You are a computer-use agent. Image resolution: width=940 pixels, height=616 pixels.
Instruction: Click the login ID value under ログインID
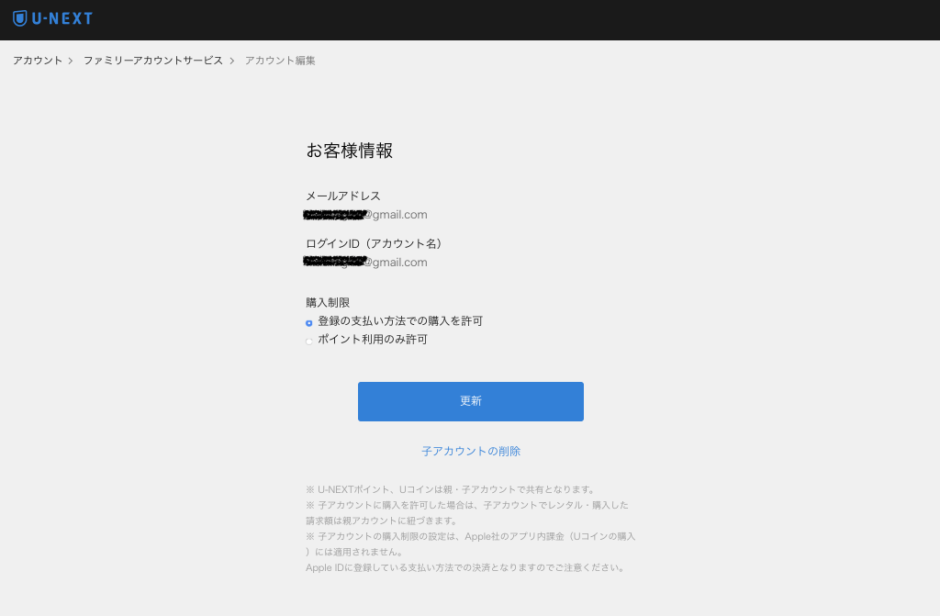(x=366, y=263)
